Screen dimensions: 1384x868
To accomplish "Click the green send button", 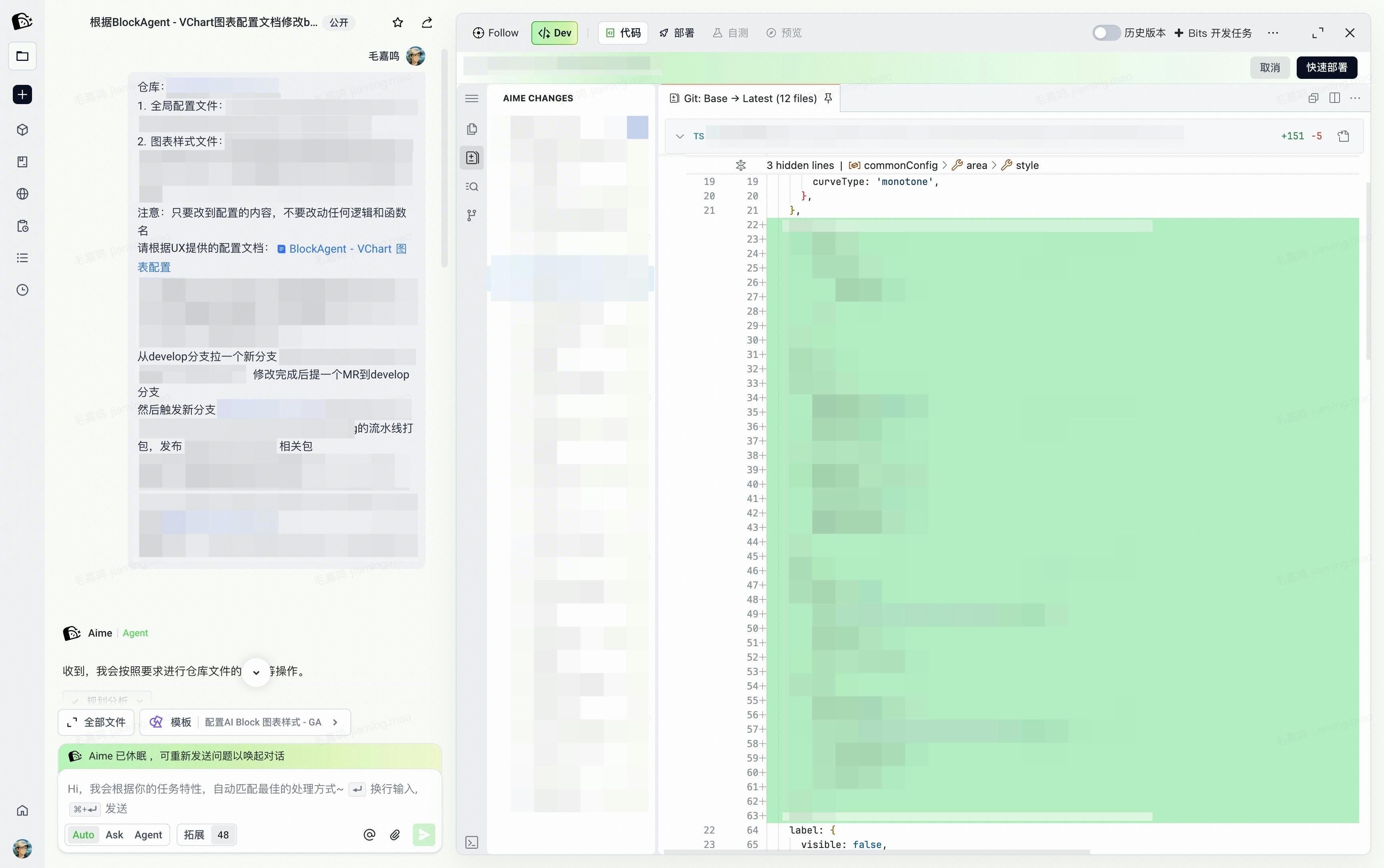I will click(424, 835).
